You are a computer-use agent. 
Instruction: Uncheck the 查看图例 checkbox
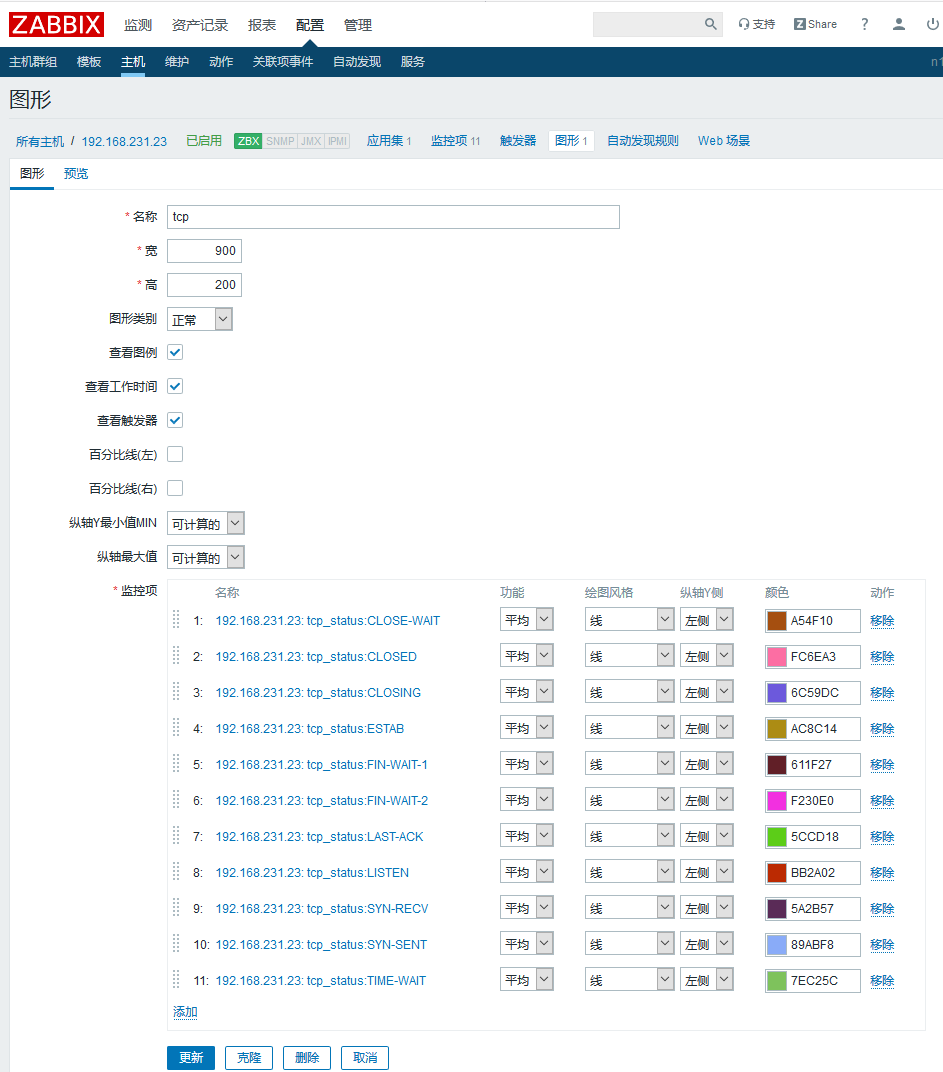pos(174,352)
